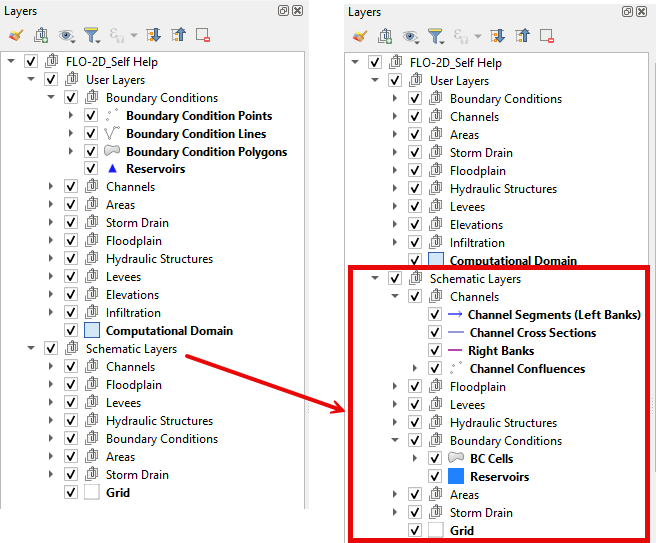656x543 pixels.
Task: Select the Reservoirs layer with triangle symbol
Action: (155, 170)
